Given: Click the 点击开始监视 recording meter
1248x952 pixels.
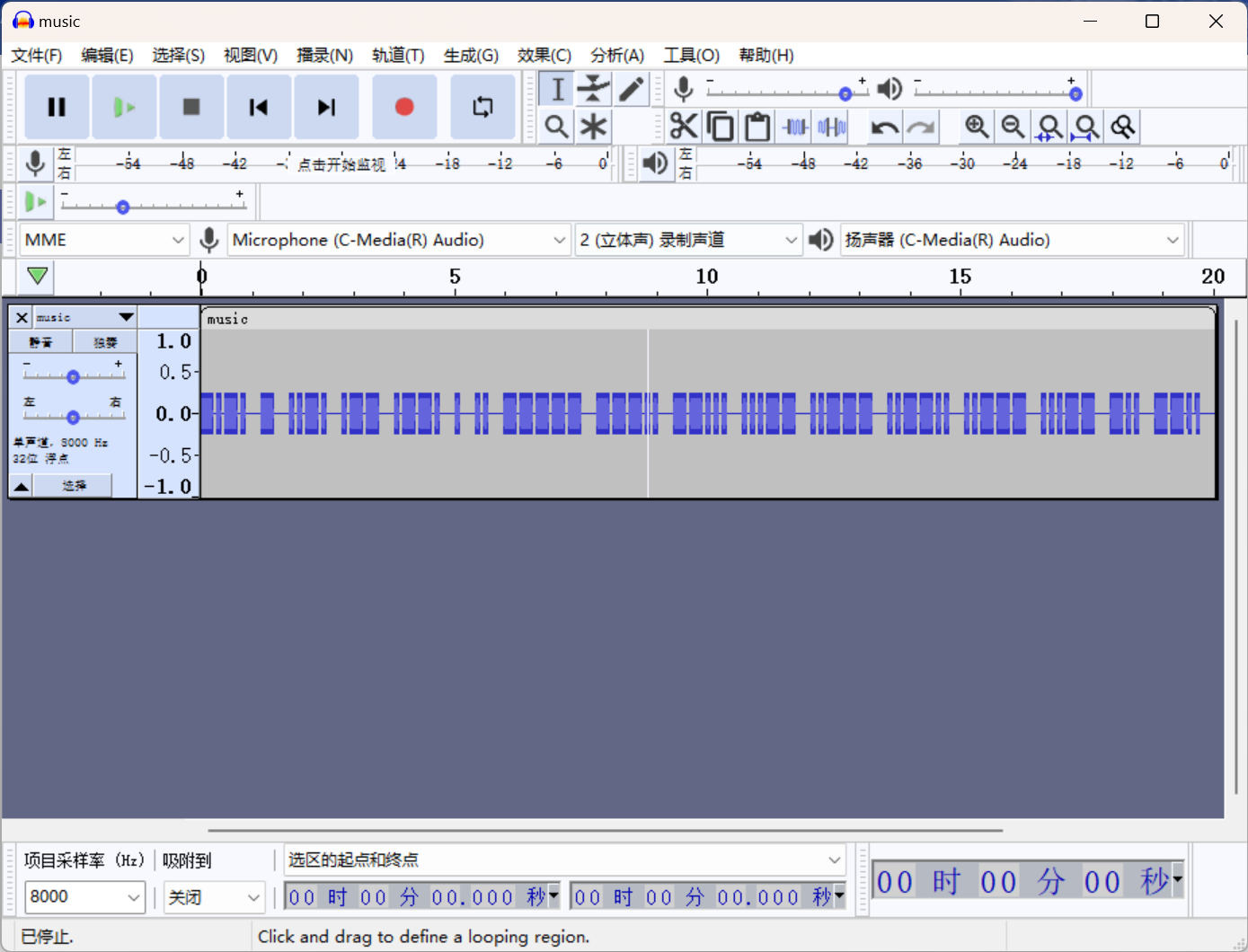Looking at the screenshot, I should pos(341,164).
